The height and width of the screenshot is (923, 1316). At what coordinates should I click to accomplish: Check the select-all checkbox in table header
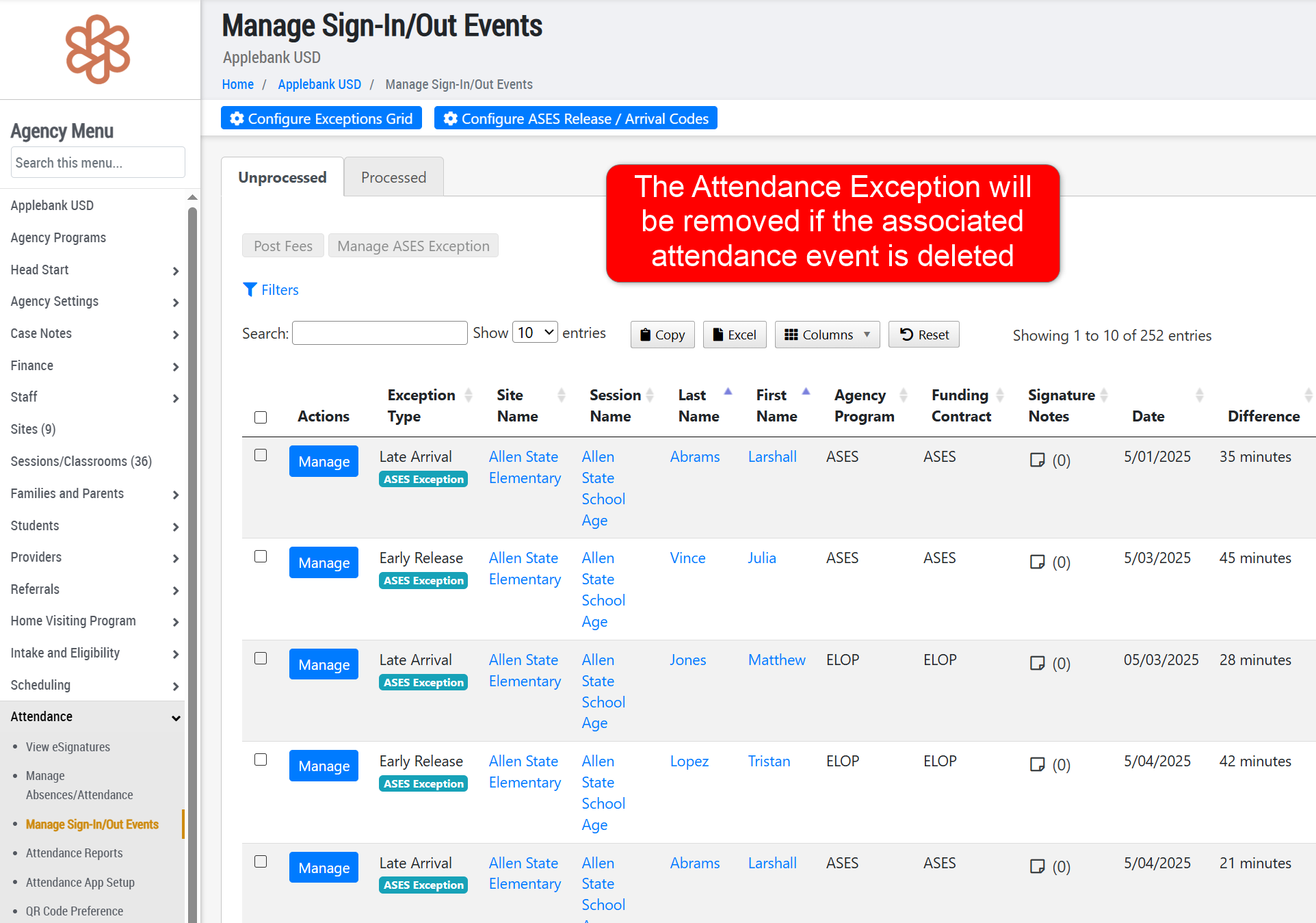261,417
